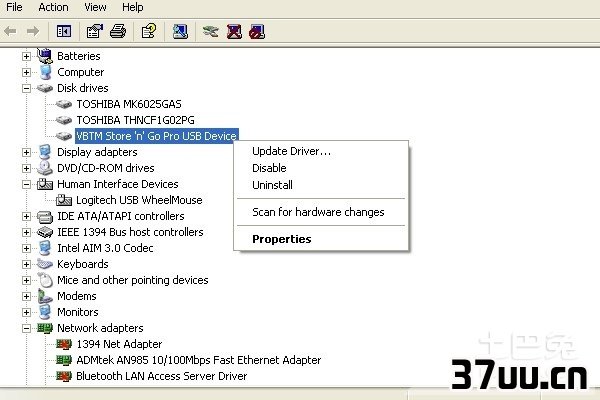600x400 pixels.
Task: Click the Computer category icon
Action: click(46, 72)
